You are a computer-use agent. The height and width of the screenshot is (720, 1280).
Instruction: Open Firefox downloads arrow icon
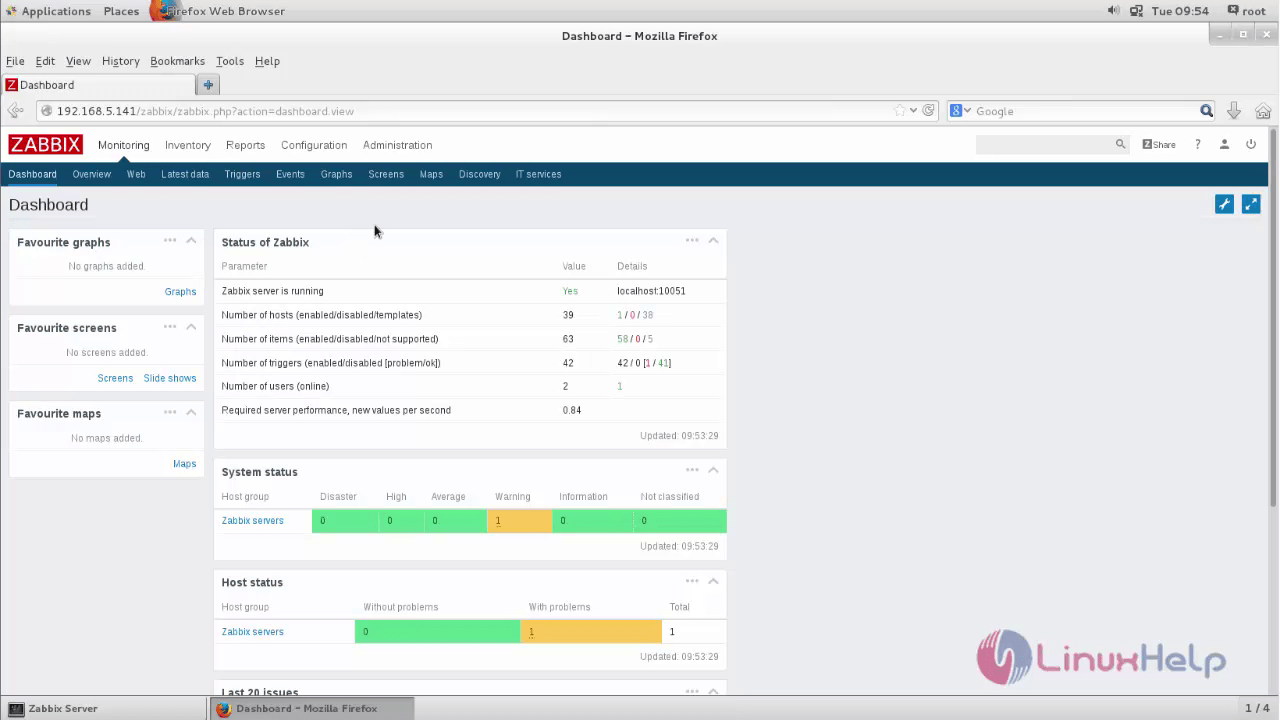point(1234,111)
